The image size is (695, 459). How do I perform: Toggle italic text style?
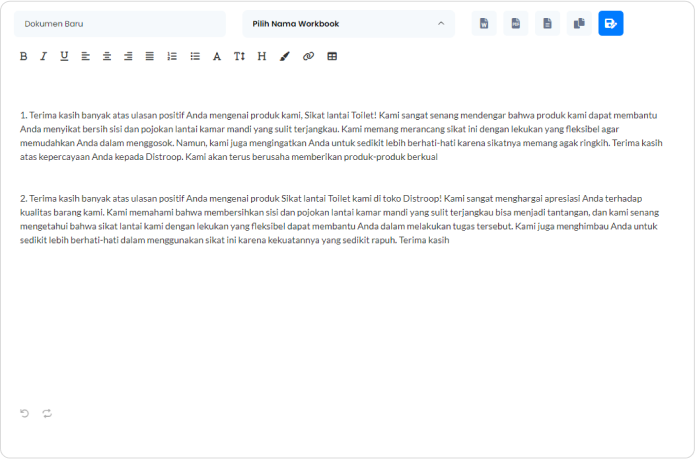[43, 56]
